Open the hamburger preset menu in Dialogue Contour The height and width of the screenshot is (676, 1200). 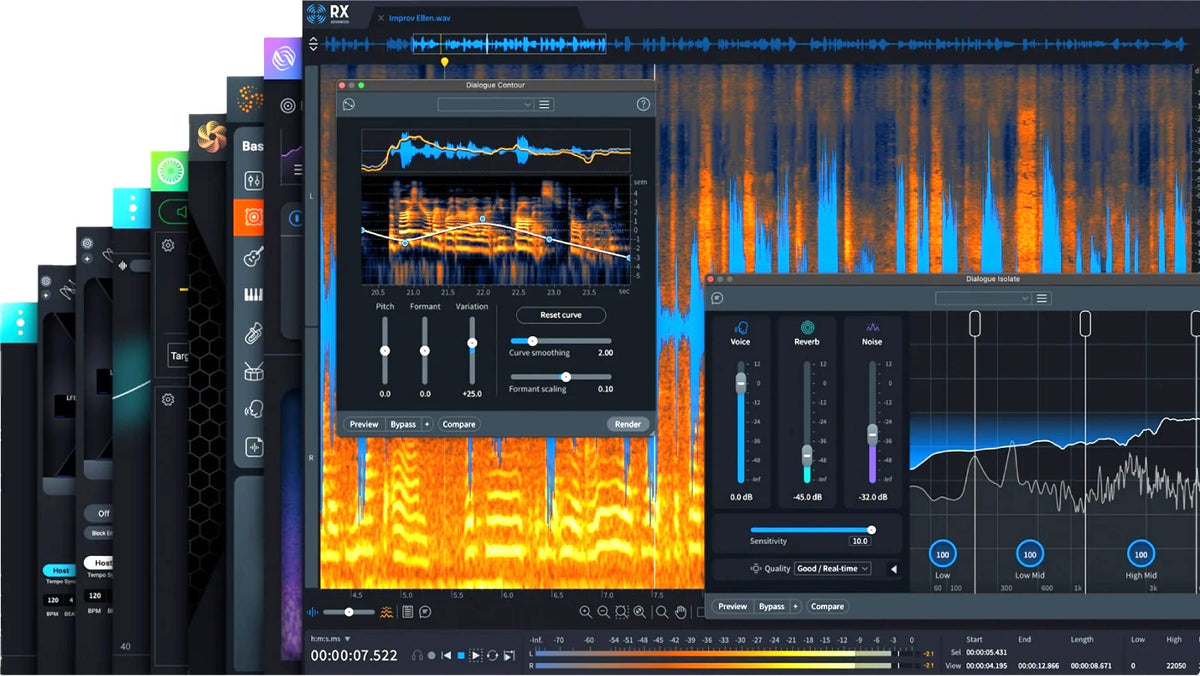pyautogui.click(x=545, y=104)
